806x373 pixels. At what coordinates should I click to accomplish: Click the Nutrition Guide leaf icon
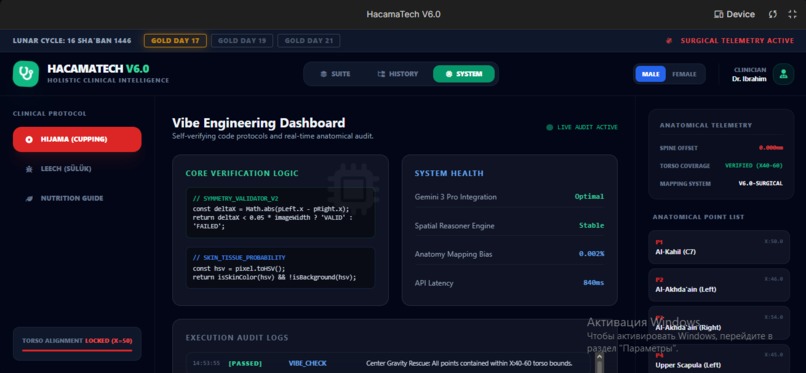click(x=29, y=198)
